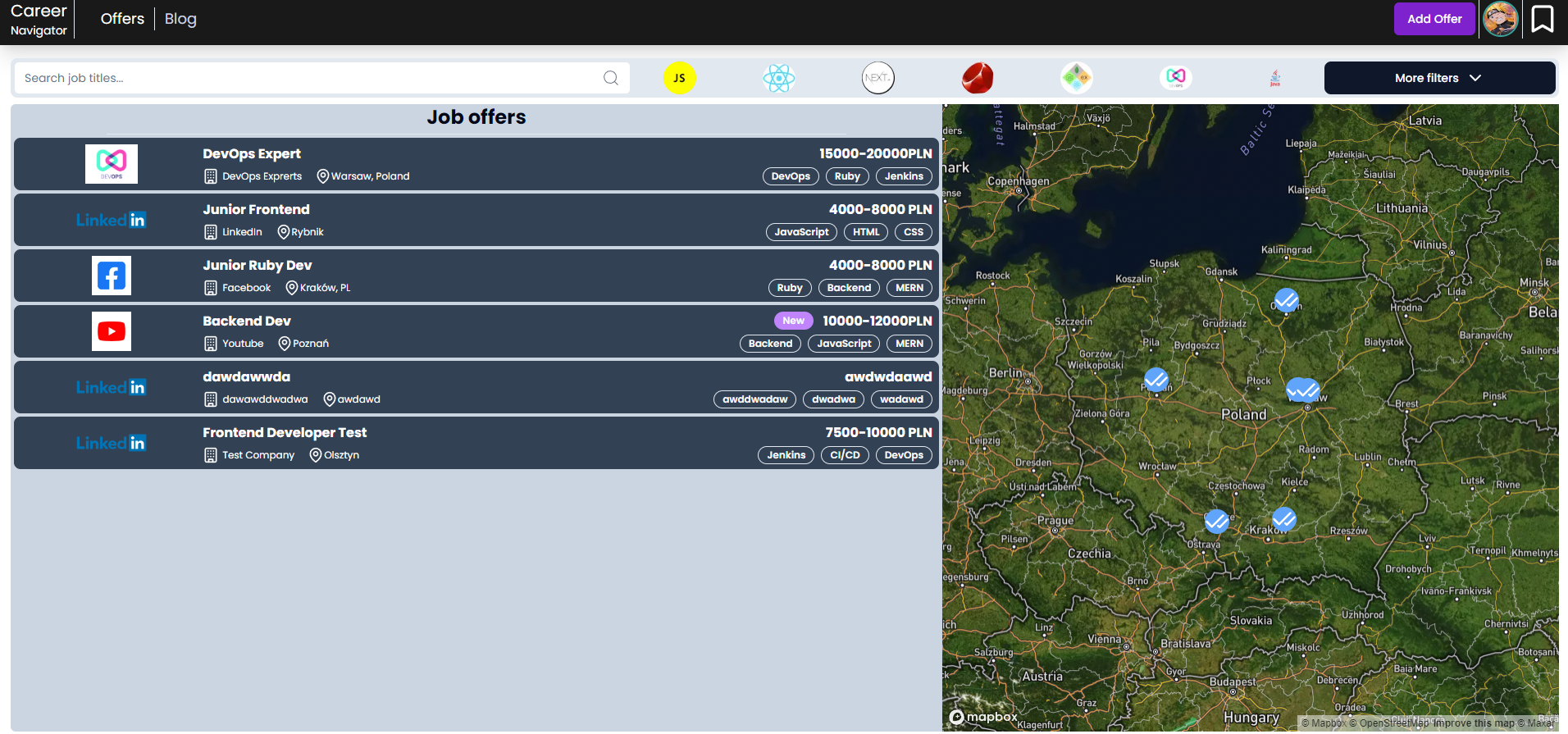Click location pin beside Olsztyn
The width and height of the screenshot is (1568, 734).
click(316, 455)
